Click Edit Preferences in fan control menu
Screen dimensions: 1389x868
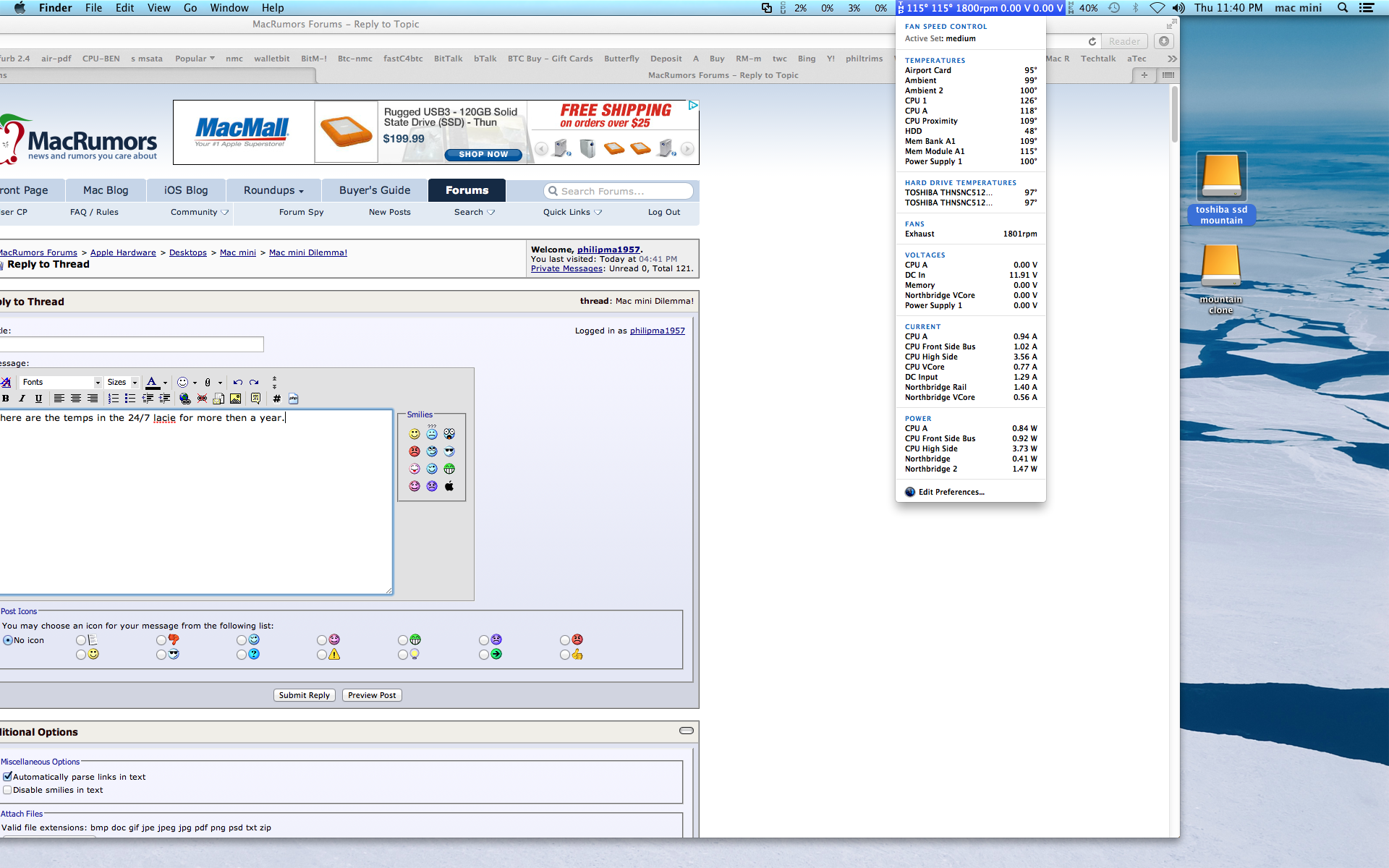pyautogui.click(x=951, y=492)
